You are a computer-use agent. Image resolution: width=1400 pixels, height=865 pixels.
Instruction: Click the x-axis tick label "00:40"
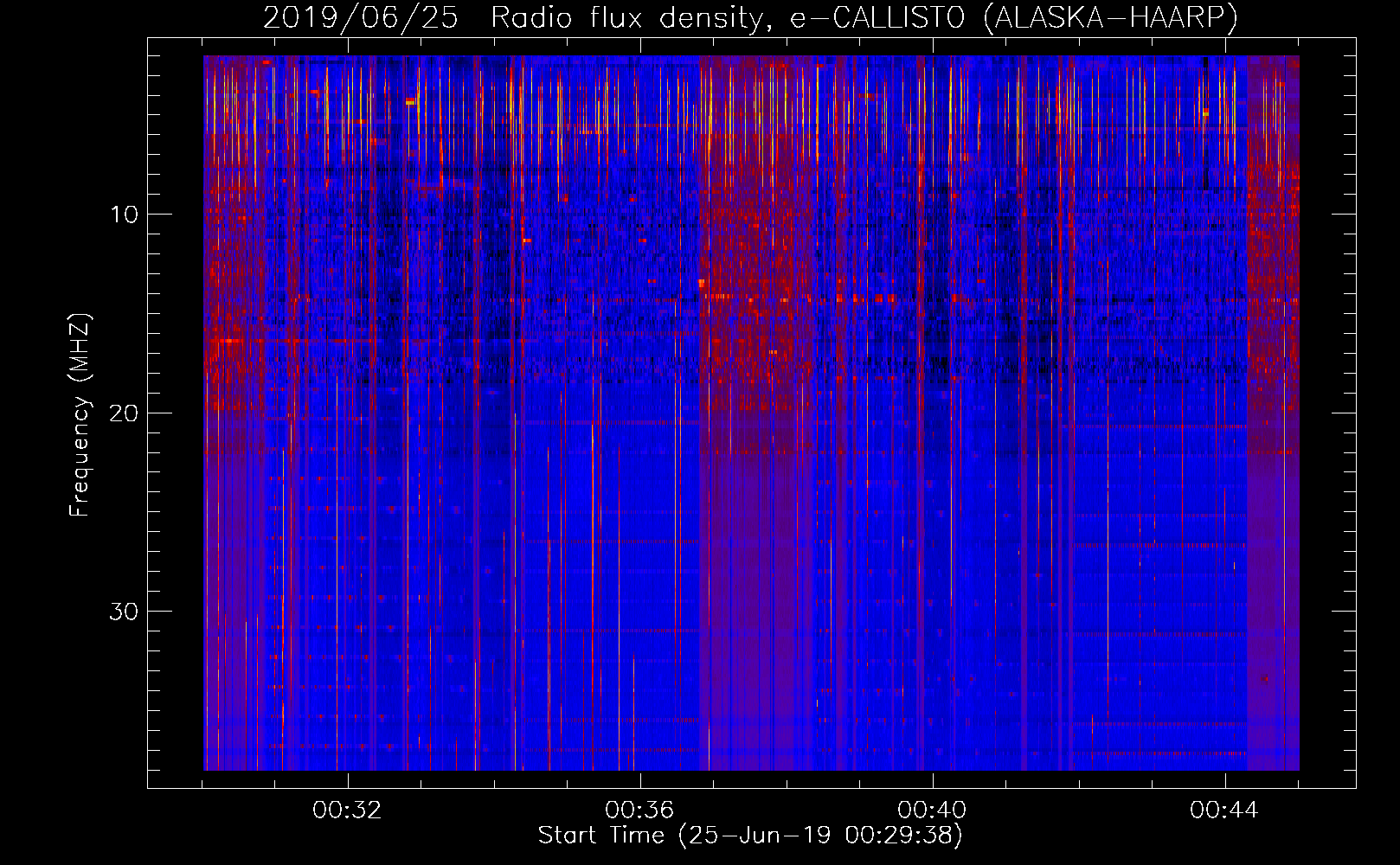point(932,811)
